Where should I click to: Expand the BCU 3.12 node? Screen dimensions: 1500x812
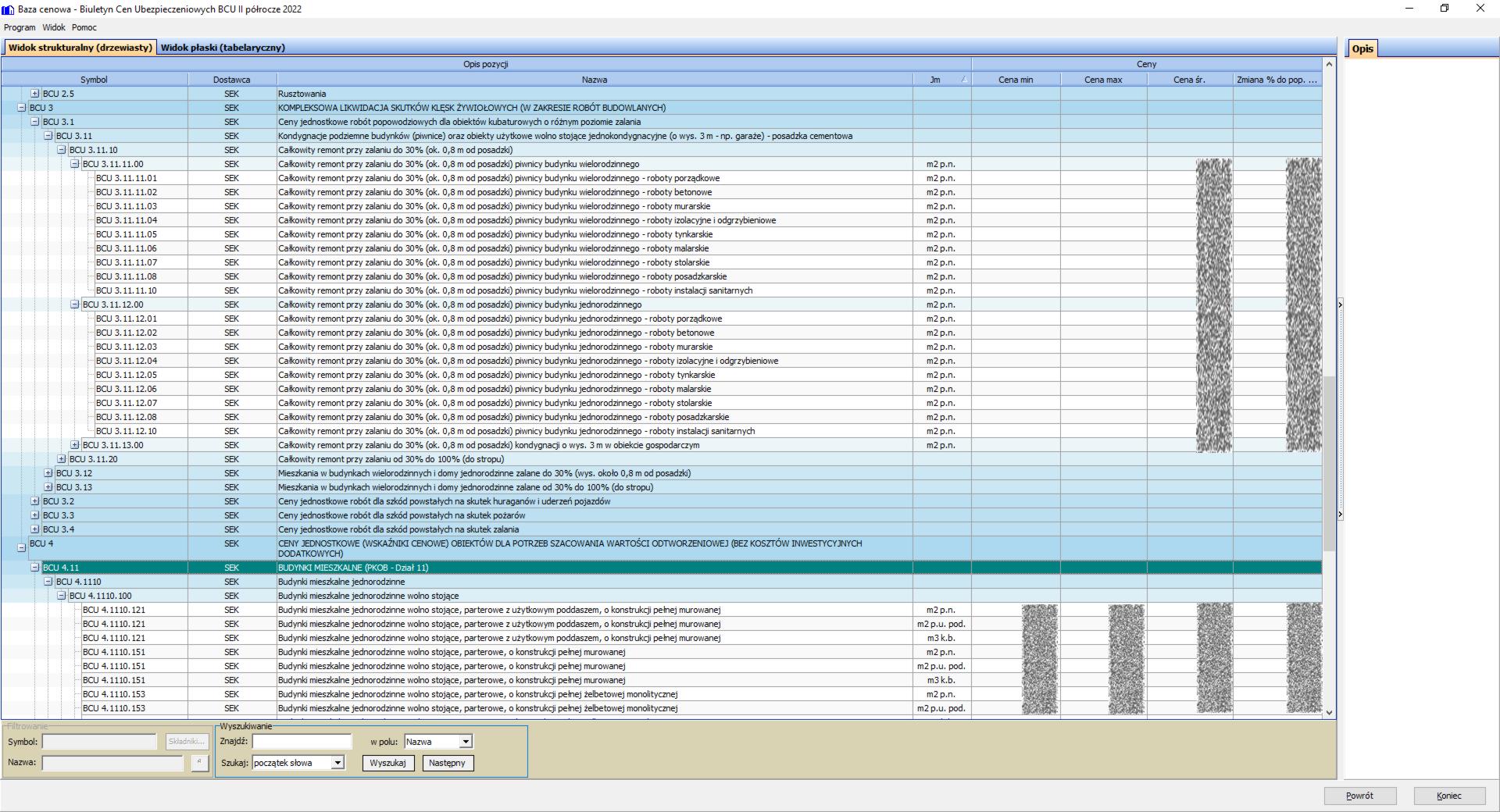pos(48,473)
